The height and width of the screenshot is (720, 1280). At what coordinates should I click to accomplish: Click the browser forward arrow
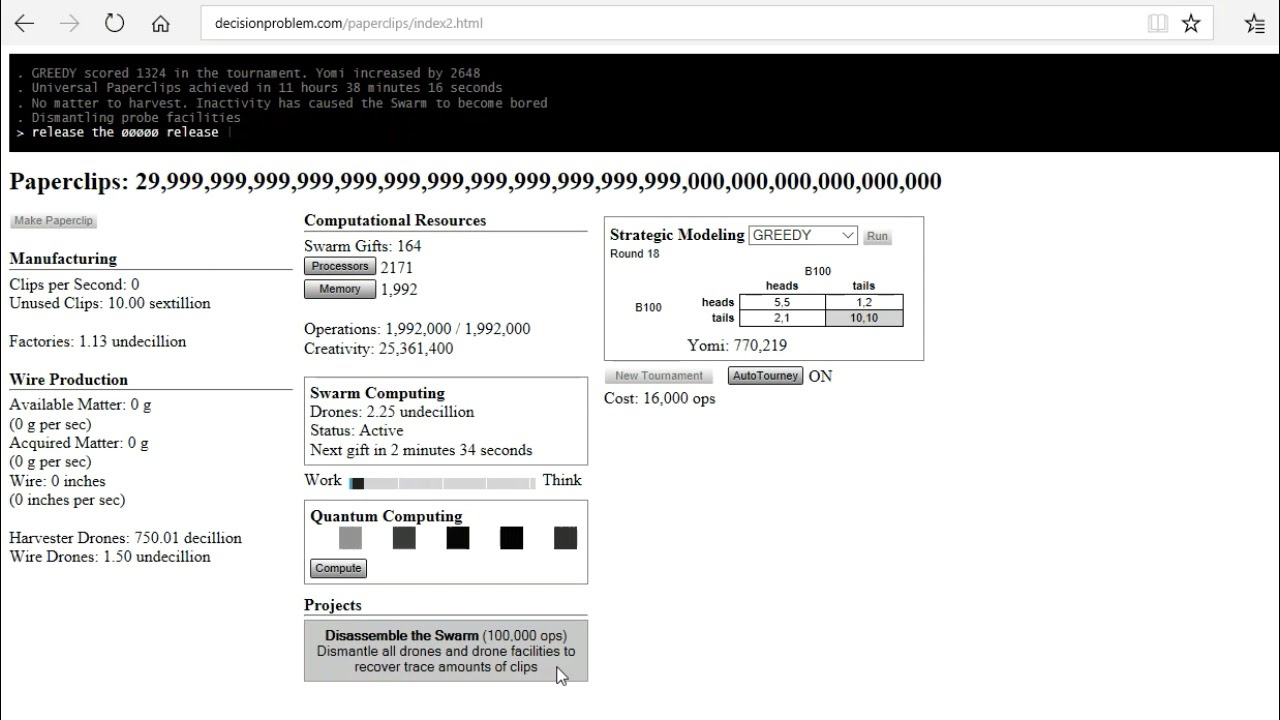69,23
